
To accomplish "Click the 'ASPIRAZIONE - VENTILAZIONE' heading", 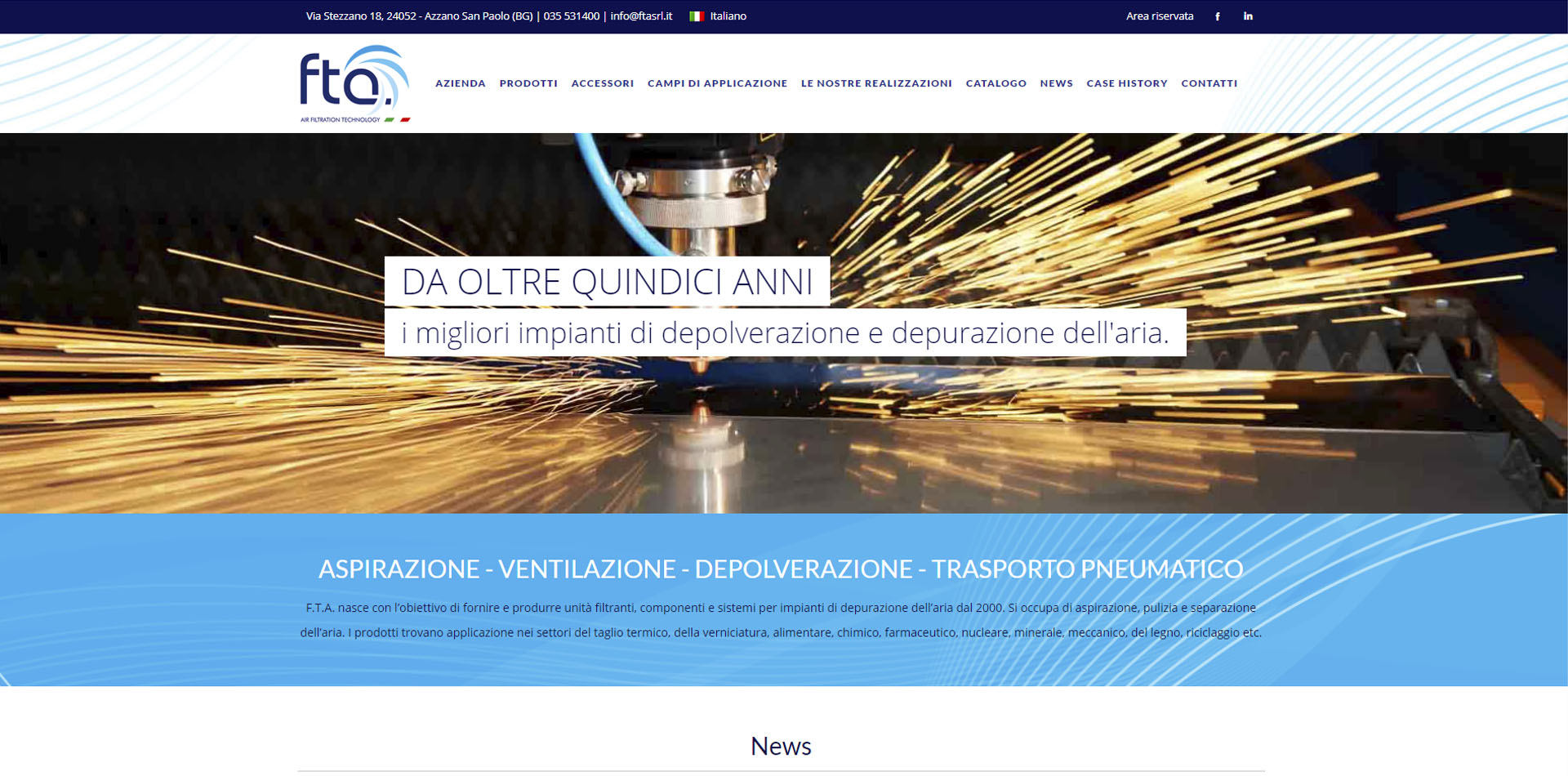I will [781, 569].
